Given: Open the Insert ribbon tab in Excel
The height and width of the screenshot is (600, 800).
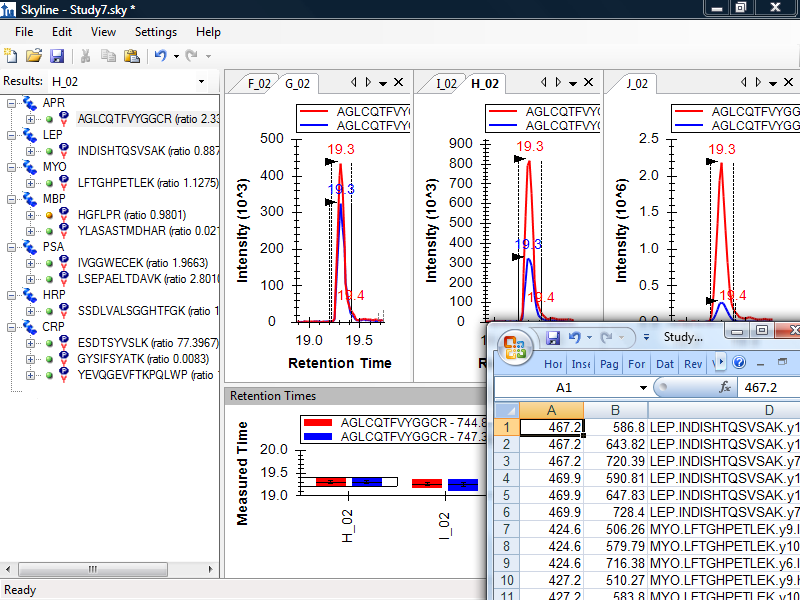Looking at the screenshot, I should tap(580, 364).
